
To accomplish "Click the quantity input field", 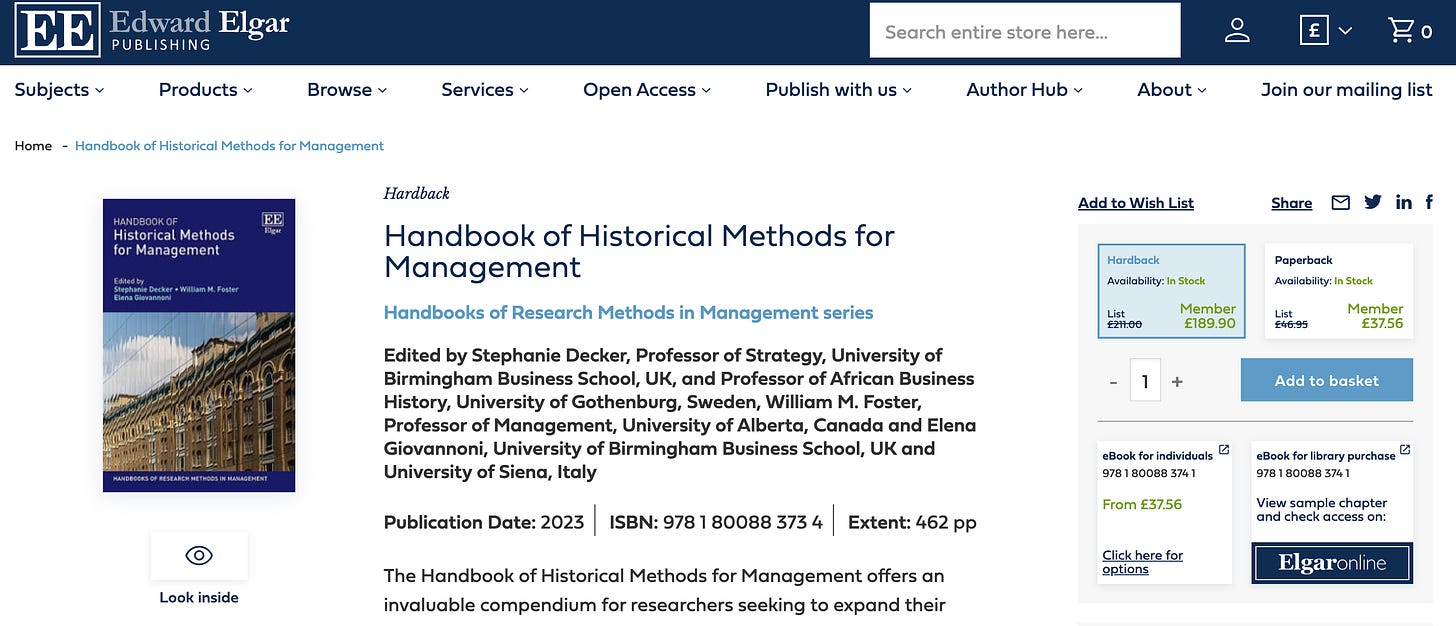I will coord(1145,380).
